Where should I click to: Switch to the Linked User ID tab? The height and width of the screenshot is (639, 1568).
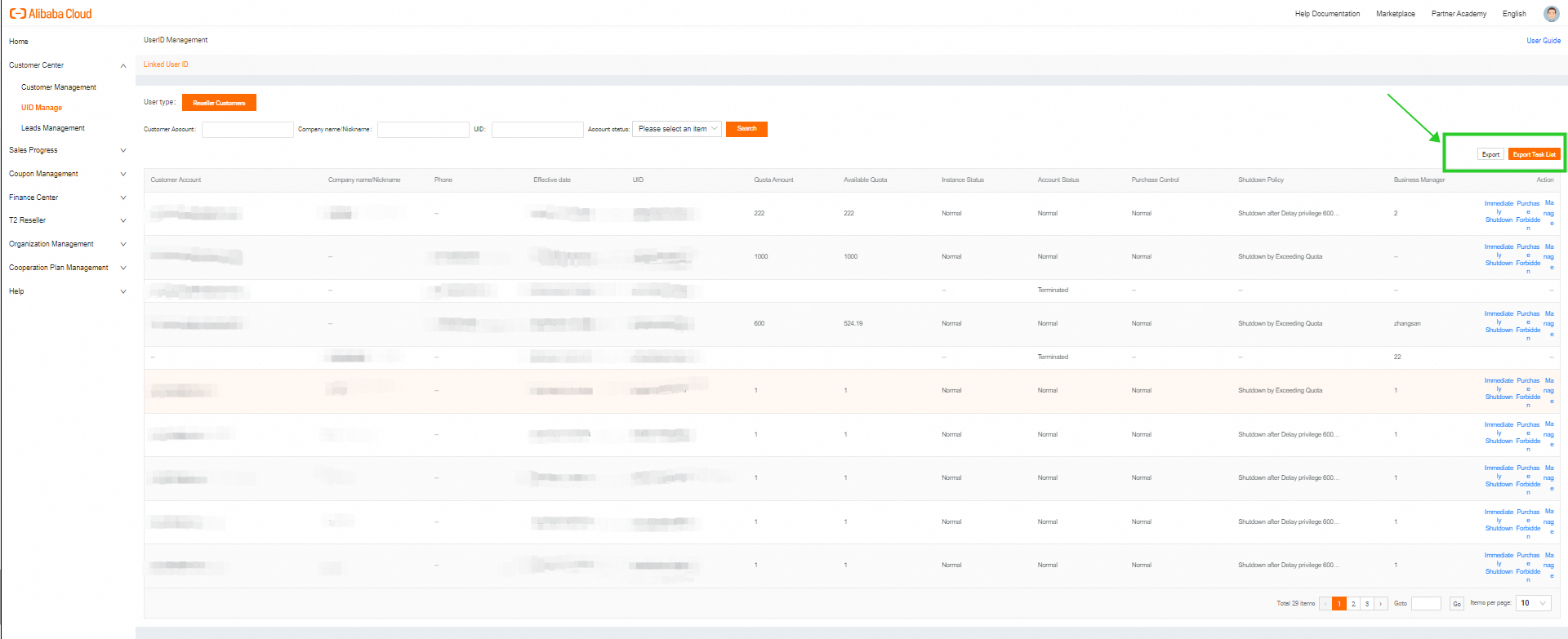166,64
